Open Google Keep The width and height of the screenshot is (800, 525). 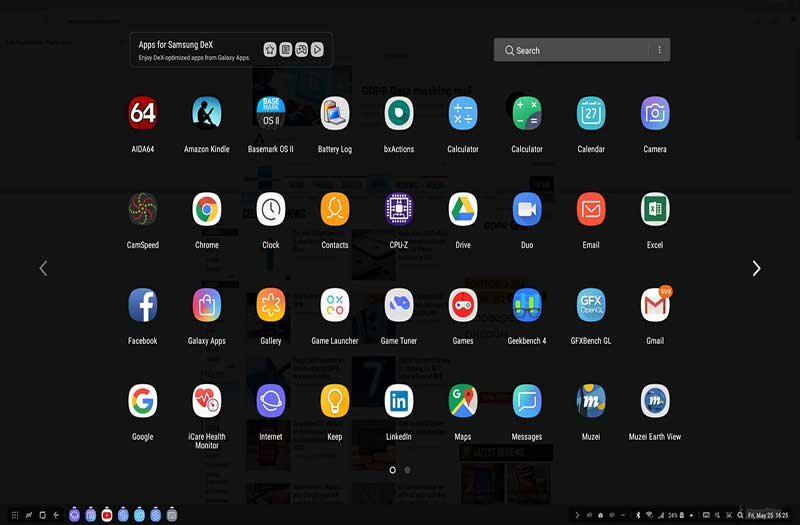(335, 401)
